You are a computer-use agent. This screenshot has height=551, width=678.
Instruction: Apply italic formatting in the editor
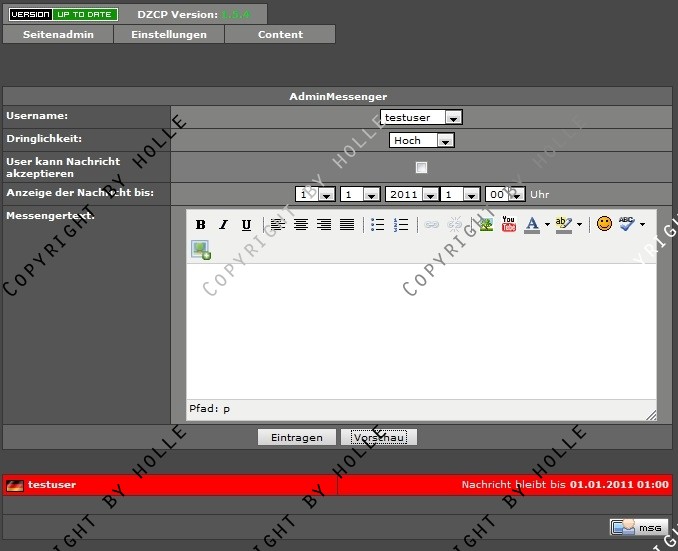point(223,225)
